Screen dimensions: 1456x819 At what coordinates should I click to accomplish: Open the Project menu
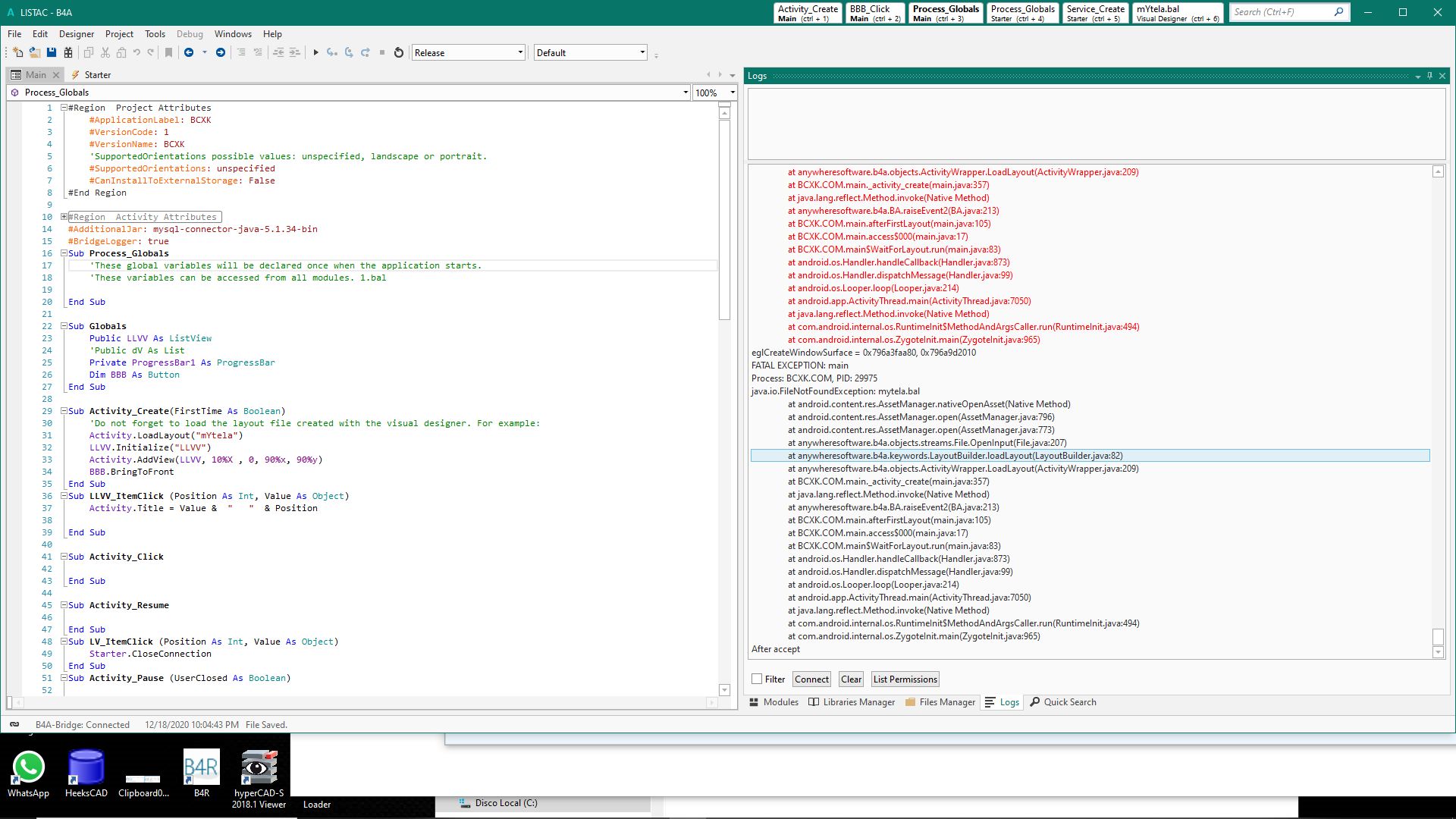pyautogui.click(x=119, y=34)
